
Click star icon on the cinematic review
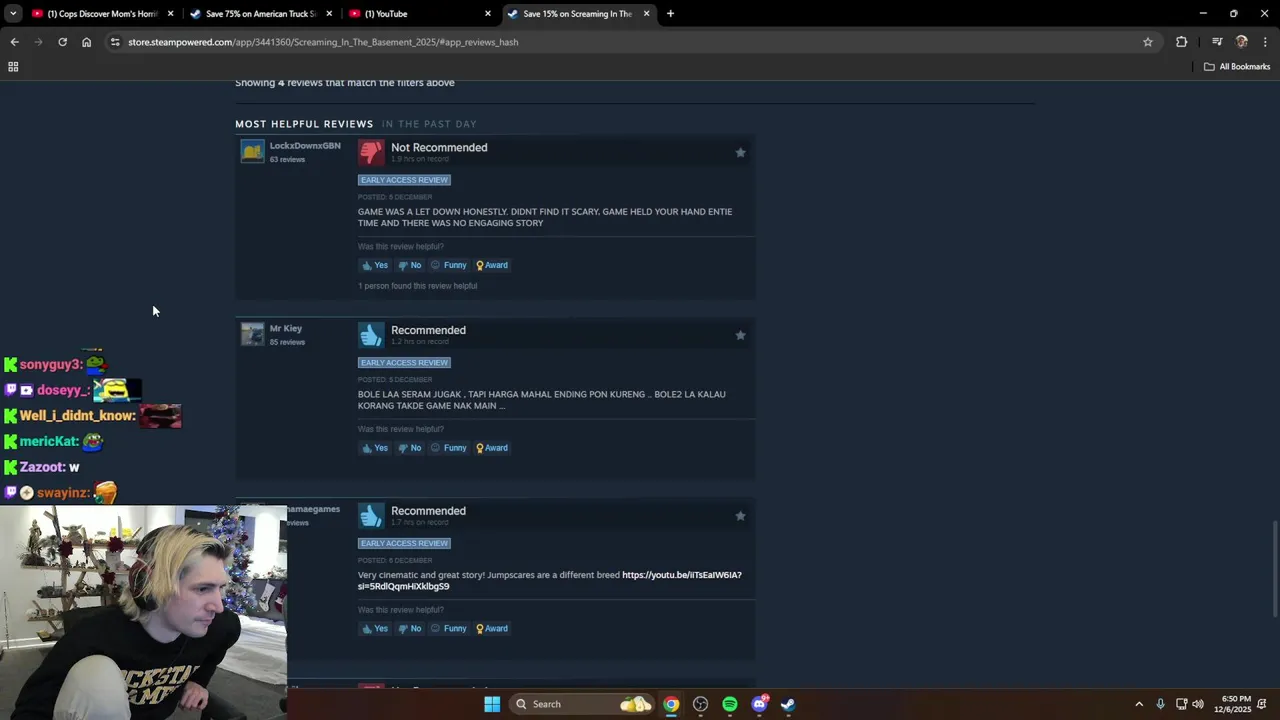[740, 516]
